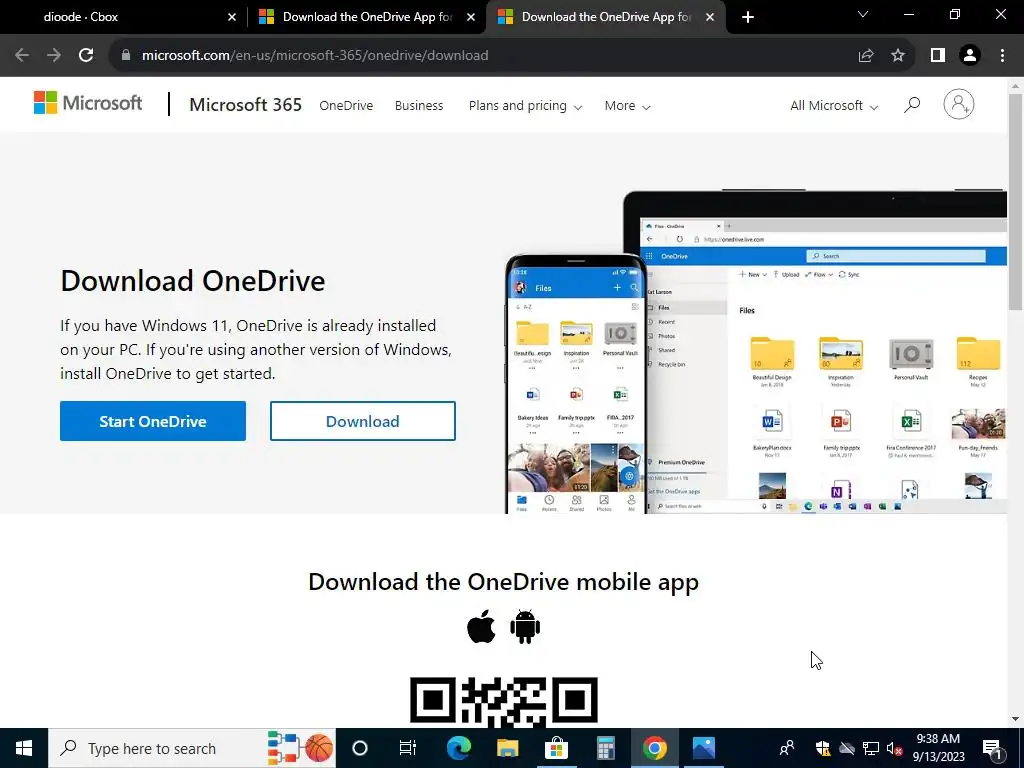Open the tab search chevron

(863, 14)
